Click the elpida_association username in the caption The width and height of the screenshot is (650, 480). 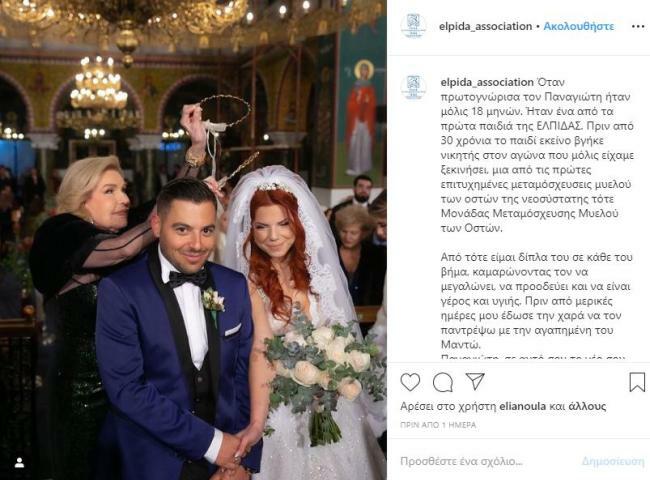(487, 82)
